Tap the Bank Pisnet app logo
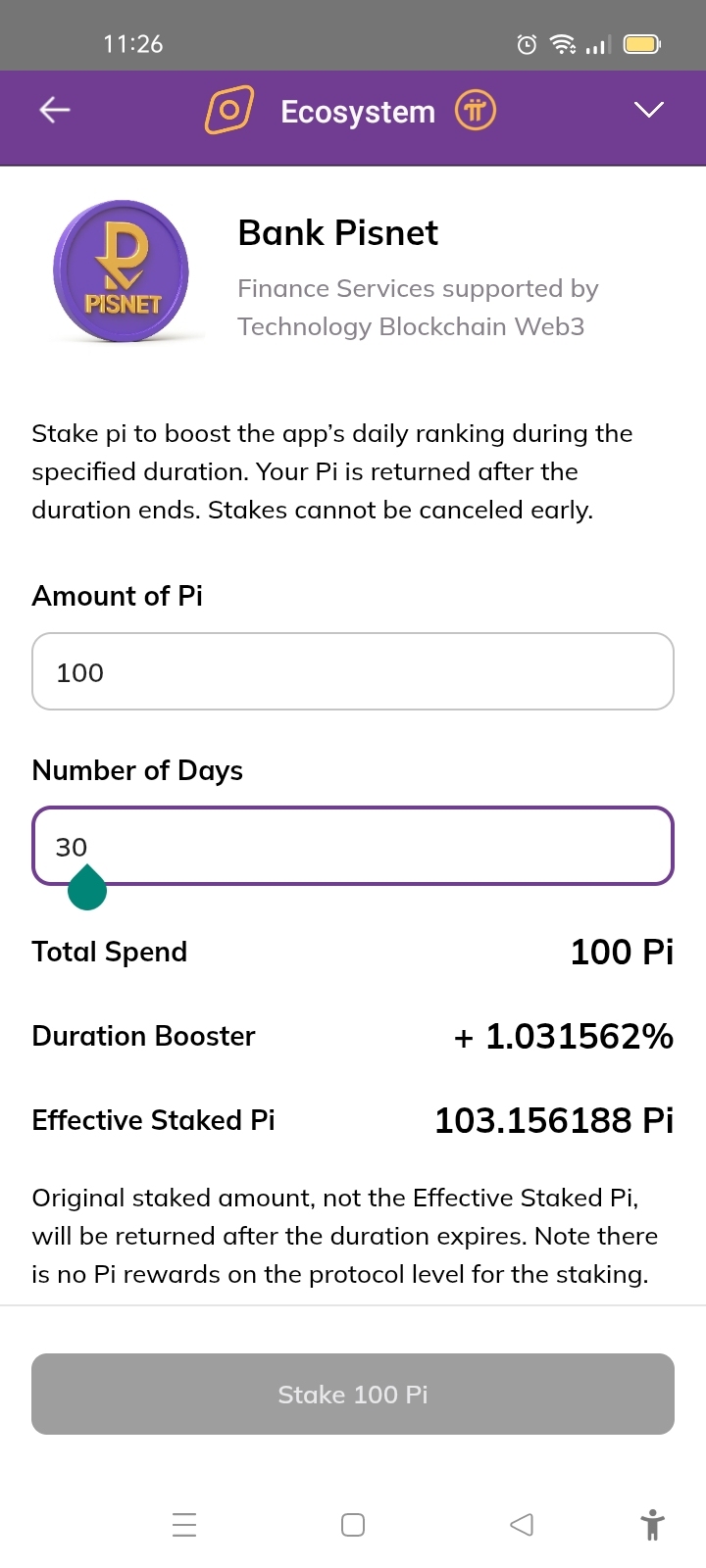The height and width of the screenshot is (1568, 706). (121, 271)
